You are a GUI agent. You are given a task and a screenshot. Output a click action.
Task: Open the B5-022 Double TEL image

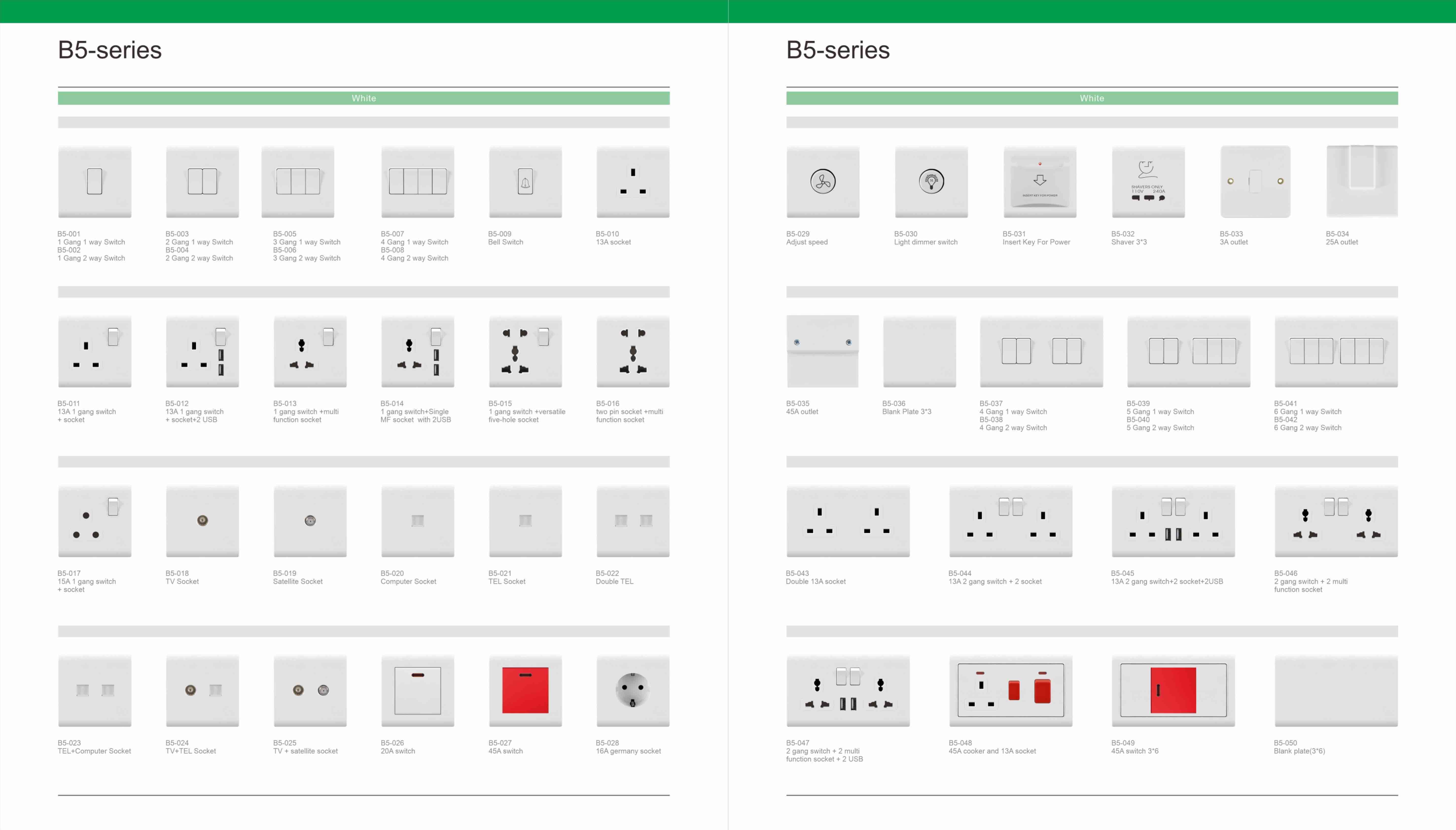633,521
